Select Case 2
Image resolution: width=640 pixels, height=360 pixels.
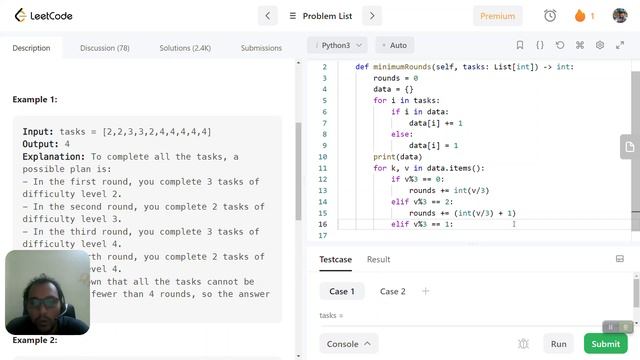[x=392, y=291]
